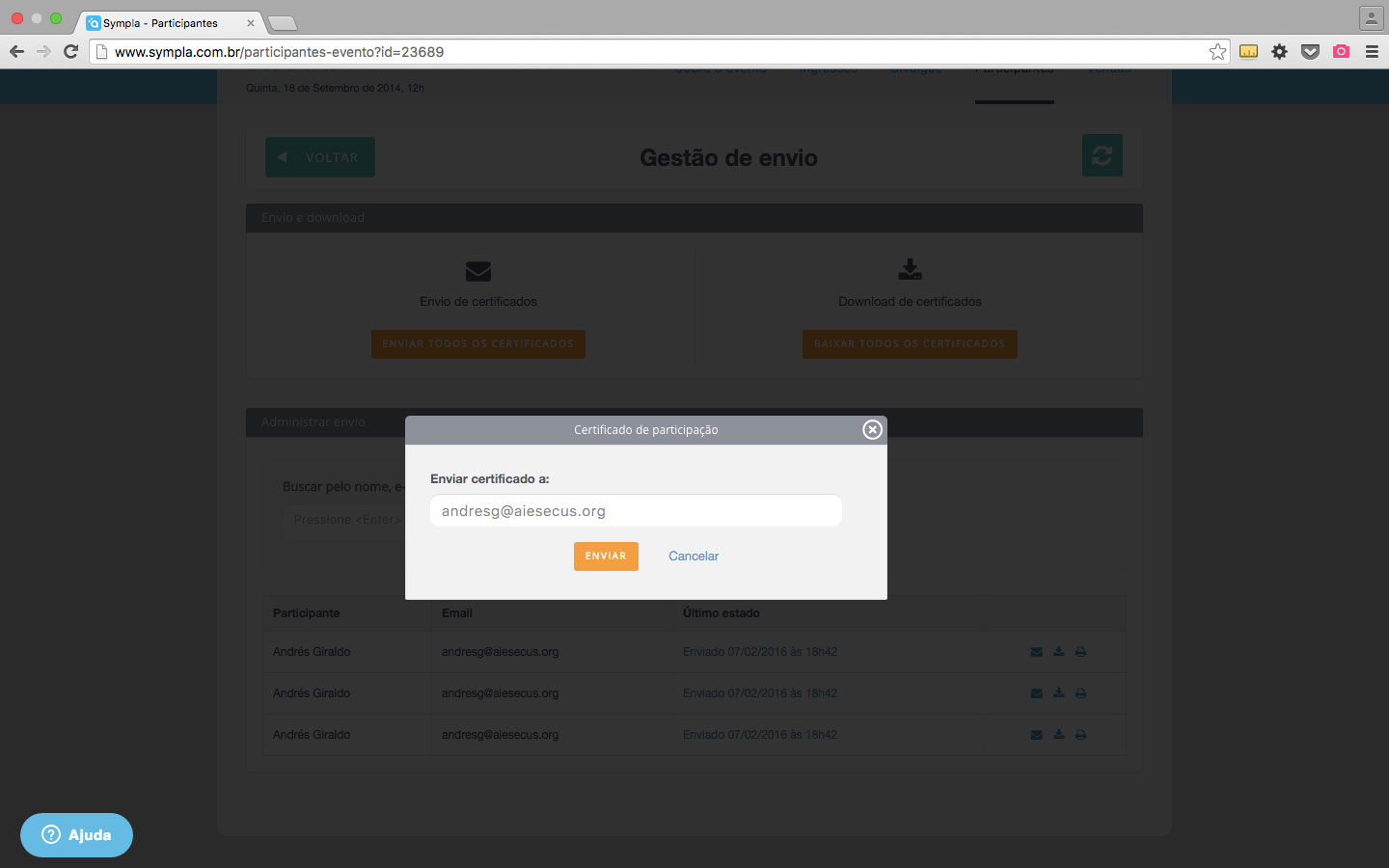Open the Chrome hamburger menu
Image resolution: width=1389 pixels, height=868 pixels.
[1372, 52]
